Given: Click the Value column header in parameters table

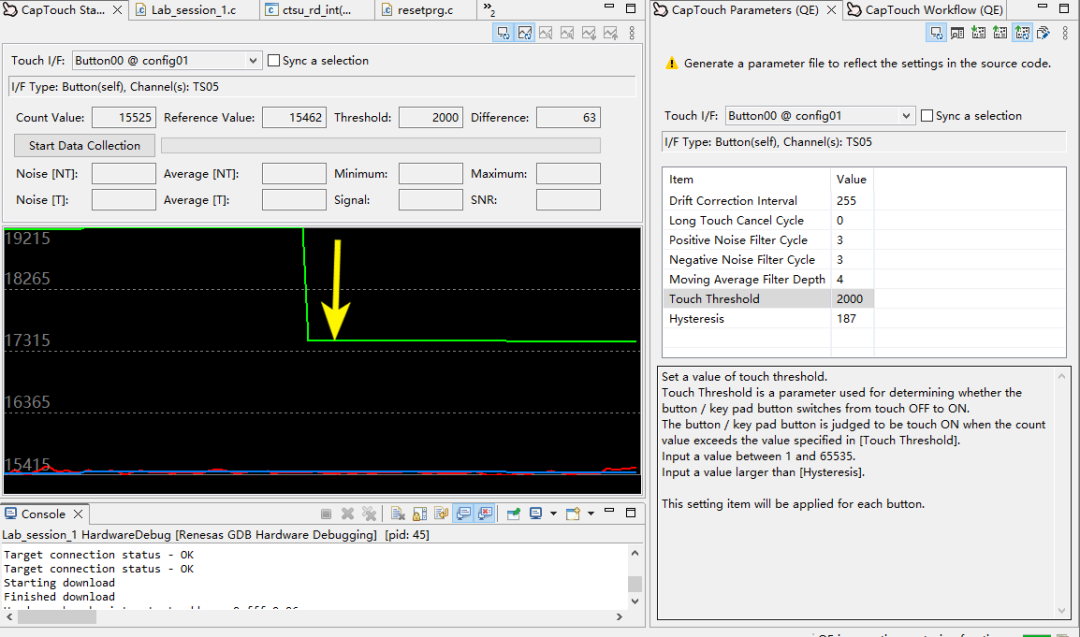Looking at the screenshot, I should [x=852, y=179].
